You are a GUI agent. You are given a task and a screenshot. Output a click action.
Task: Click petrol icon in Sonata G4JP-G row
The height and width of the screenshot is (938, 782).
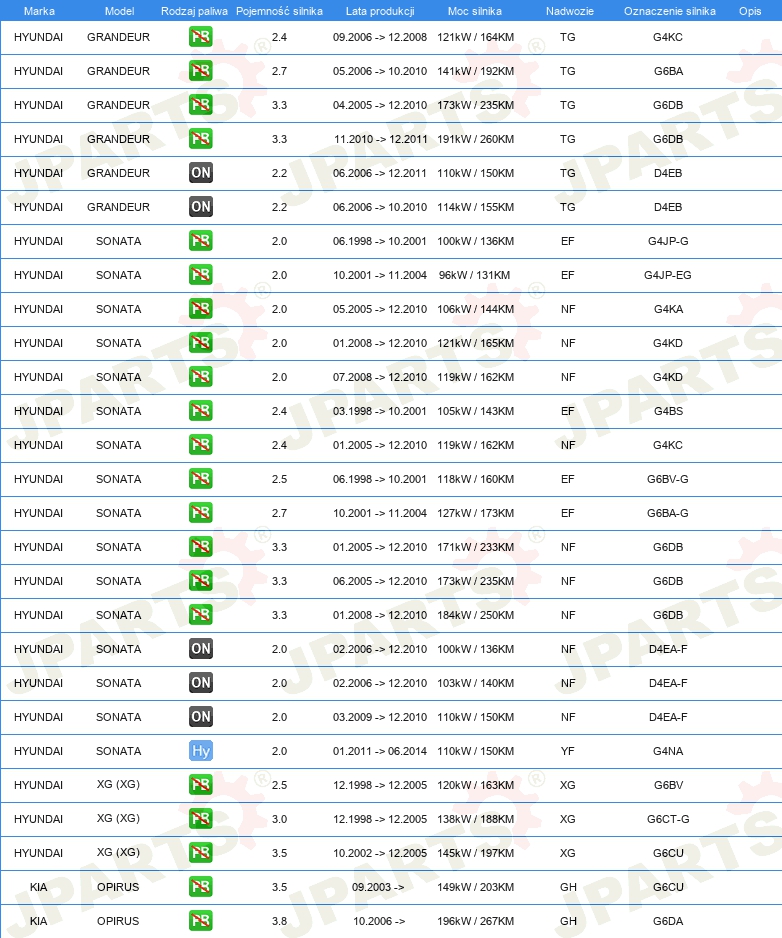click(x=200, y=241)
